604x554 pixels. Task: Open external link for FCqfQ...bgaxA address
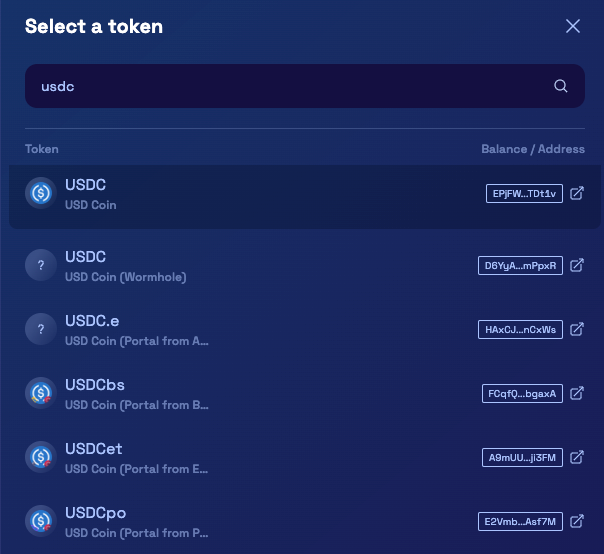coord(577,393)
